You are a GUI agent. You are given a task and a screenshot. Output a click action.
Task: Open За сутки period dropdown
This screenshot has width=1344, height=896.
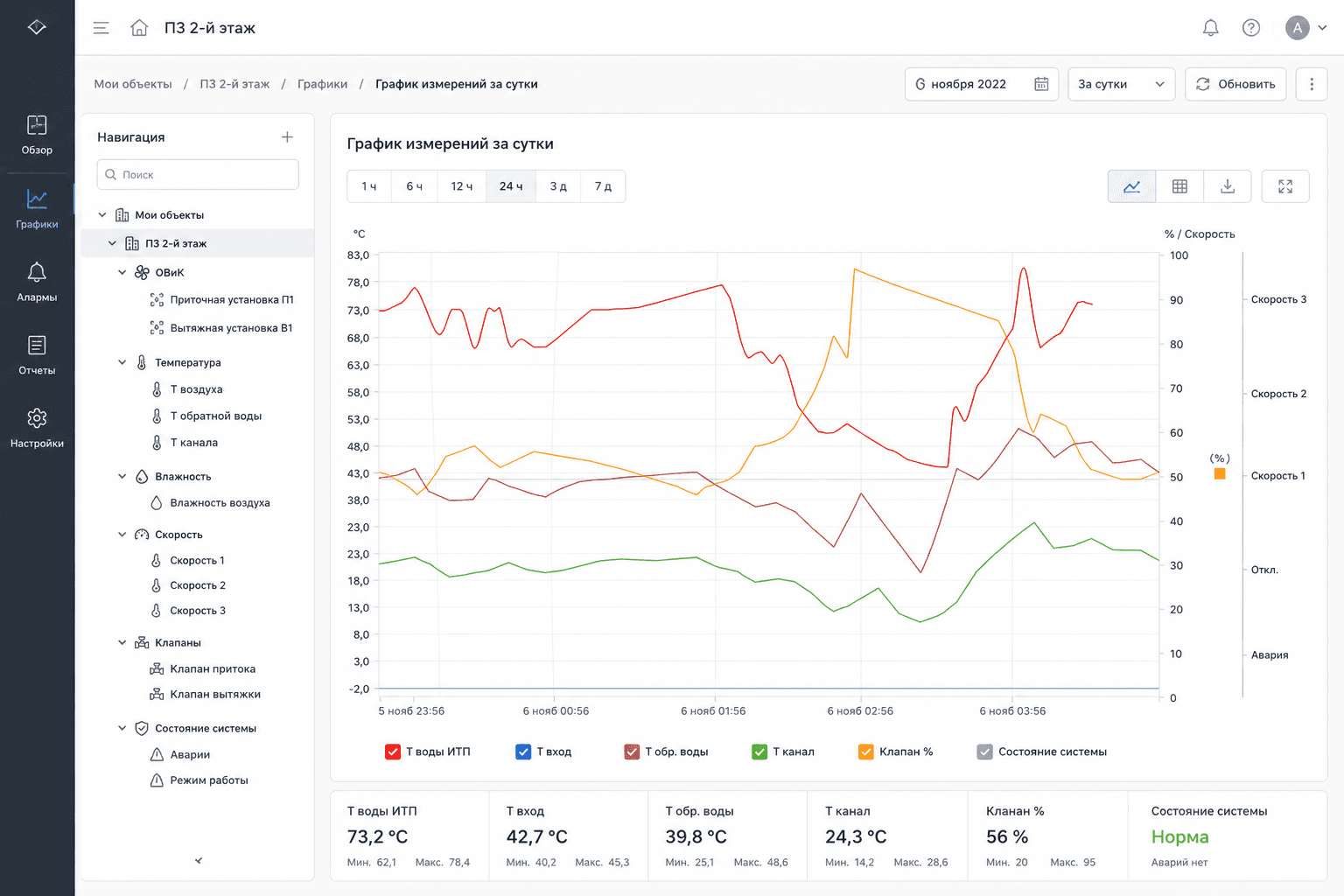coord(1122,84)
